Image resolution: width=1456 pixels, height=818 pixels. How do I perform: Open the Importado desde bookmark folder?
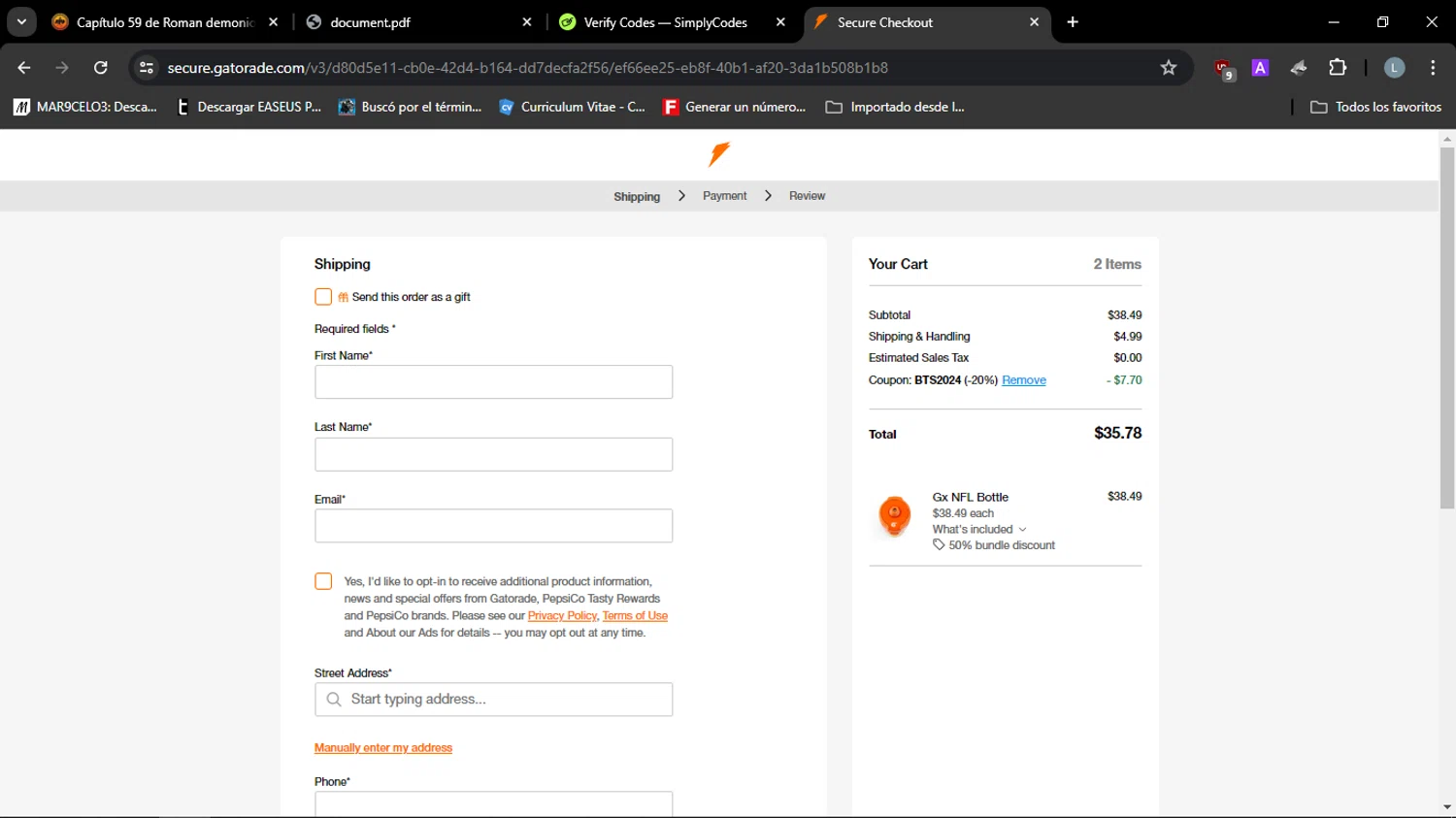tap(895, 107)
